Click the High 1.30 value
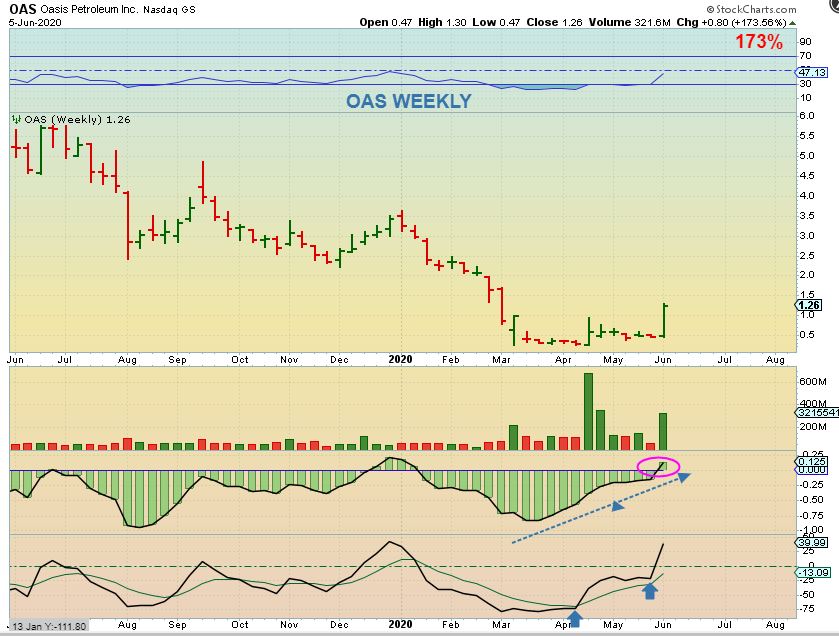This screenshot has width=839, height=636. pos(442,22)
